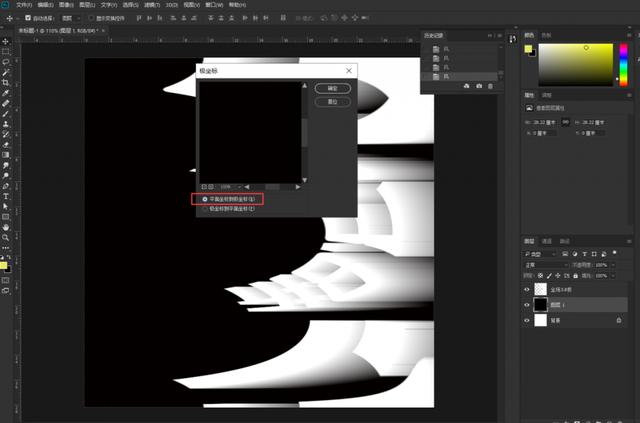
Task: Select the Rectangular Marquee tool
Action: [6, 50]
